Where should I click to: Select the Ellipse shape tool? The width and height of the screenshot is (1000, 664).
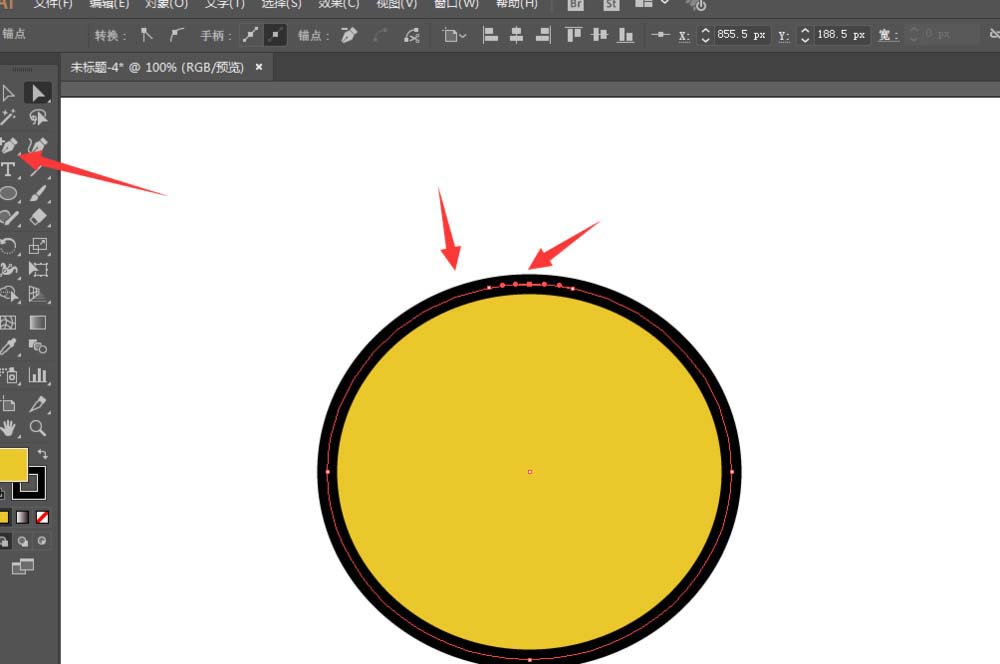9,194
